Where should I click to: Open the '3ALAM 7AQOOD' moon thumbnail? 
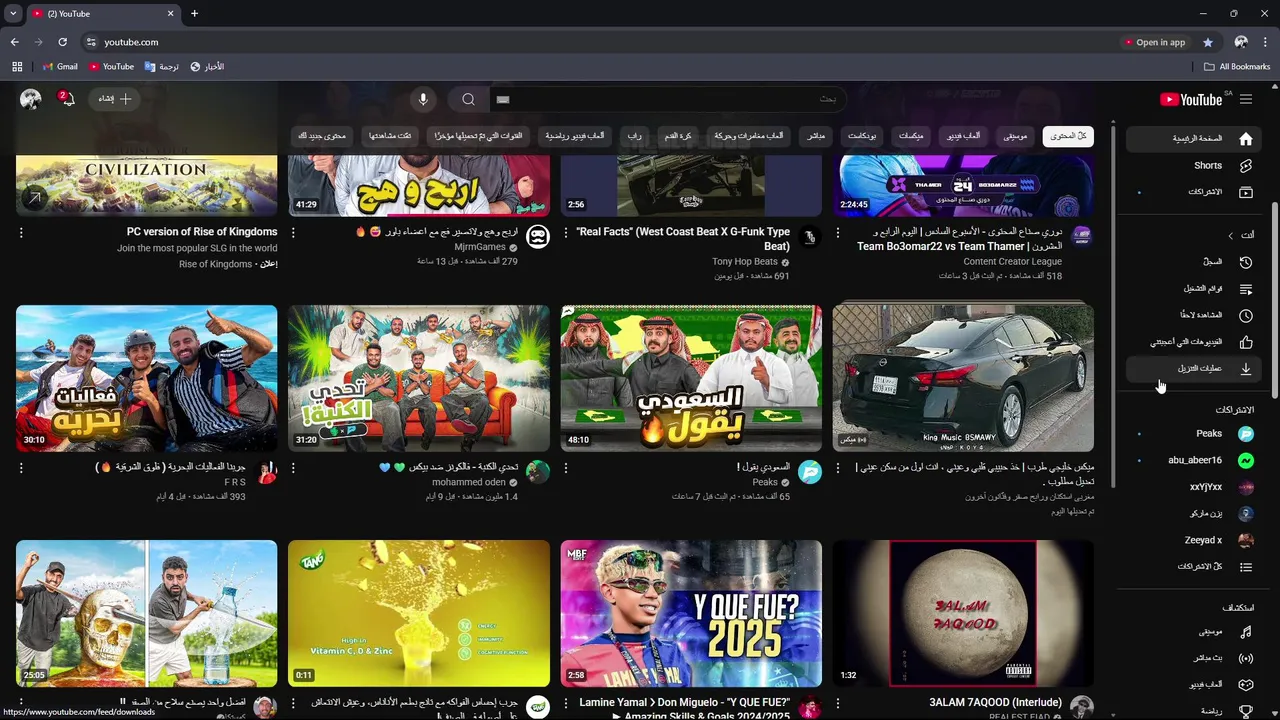(x=963, y=613)
